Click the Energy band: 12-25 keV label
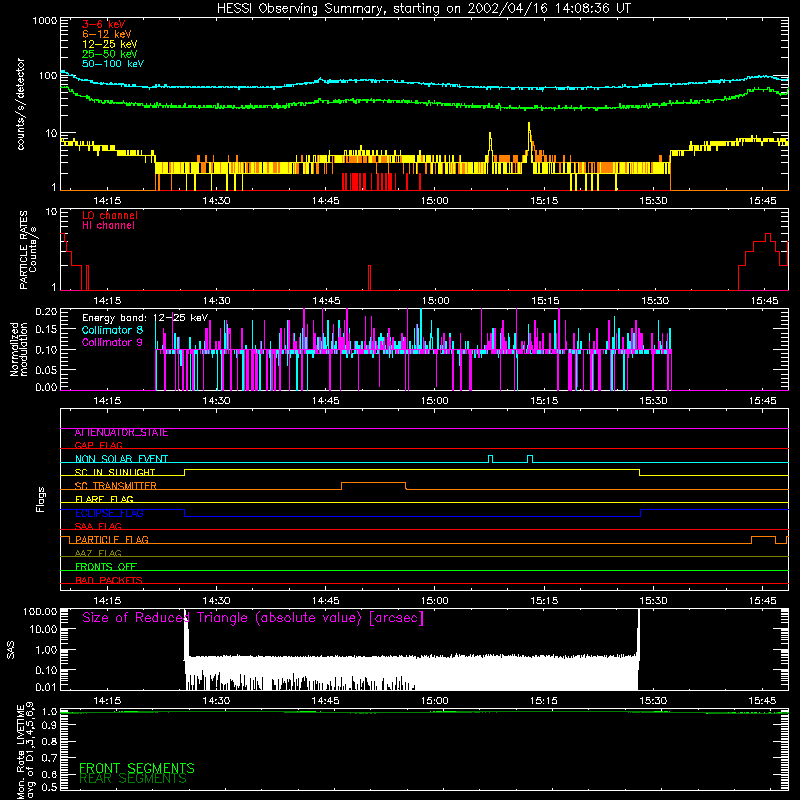Viewport: 800px width, 800px height. 145,318
